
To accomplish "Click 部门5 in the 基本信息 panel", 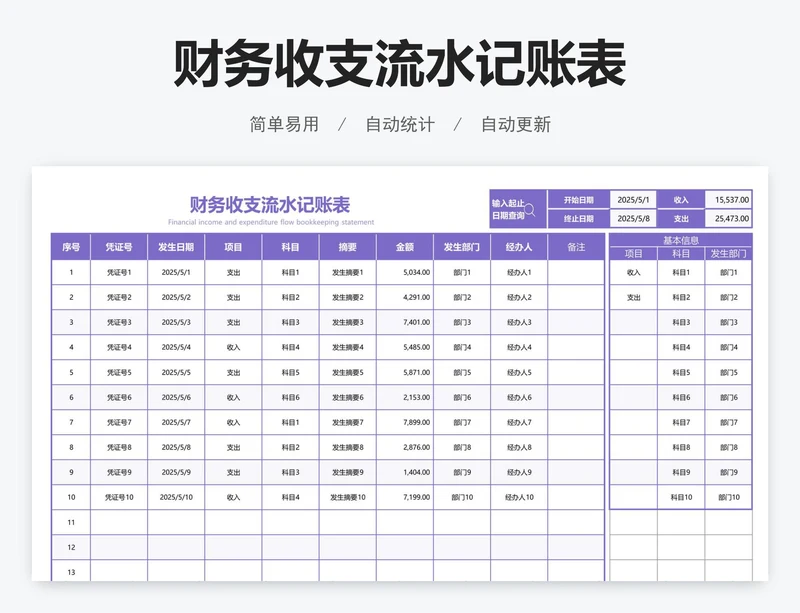I will click(x=729, y=372).
